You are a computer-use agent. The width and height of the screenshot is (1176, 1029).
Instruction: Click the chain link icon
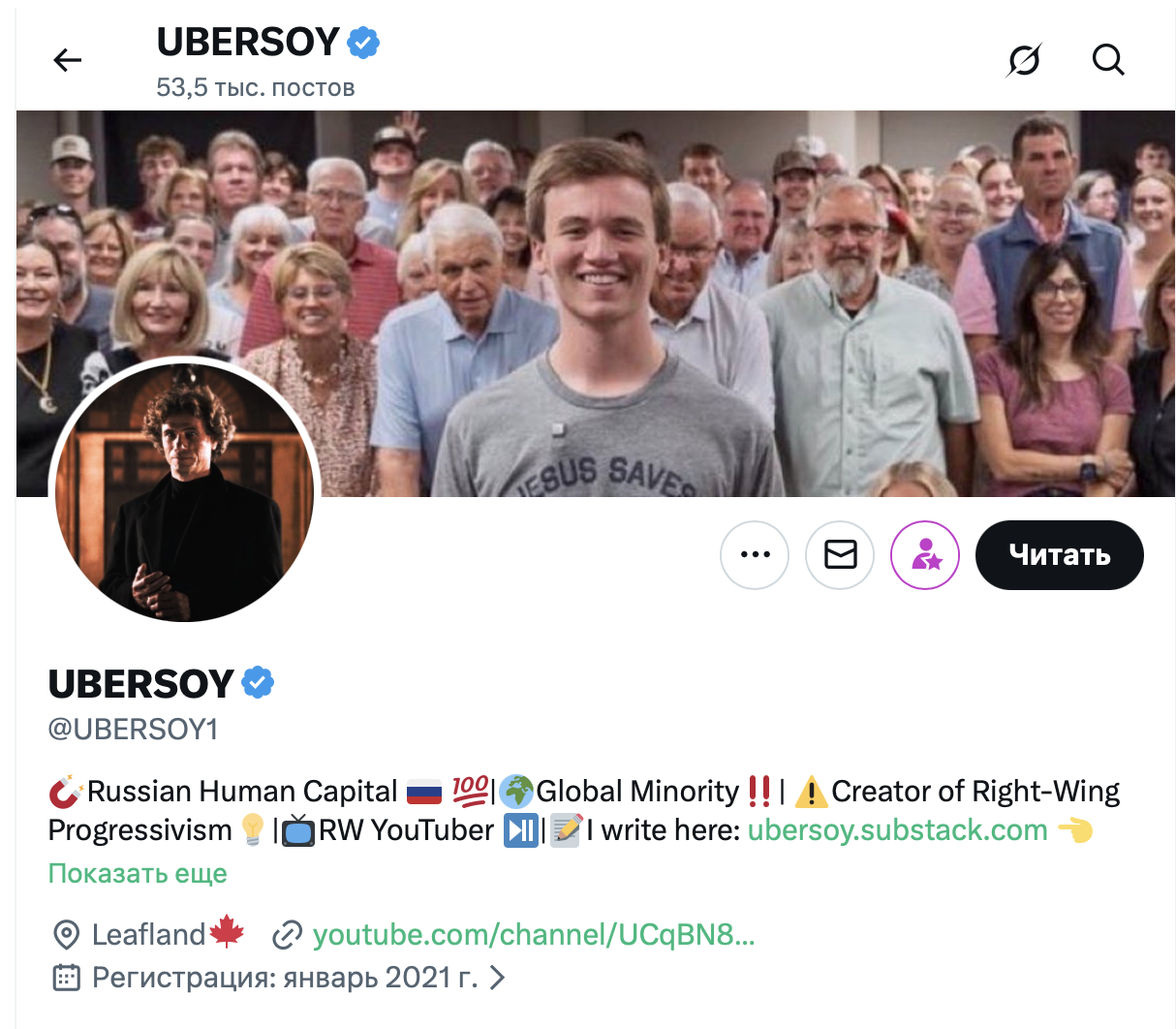(x=287, y=935)
